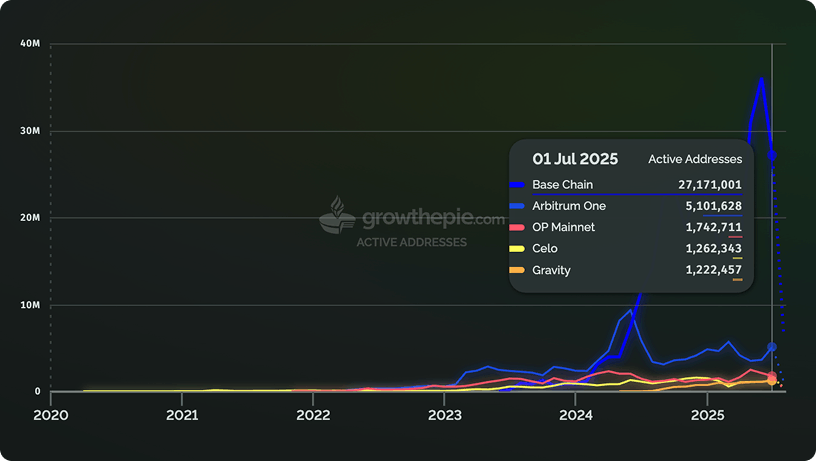Viewport: 816px width, 461px height.
Task: Click the Active Addresses tooltip header
Action: (695, 159)
